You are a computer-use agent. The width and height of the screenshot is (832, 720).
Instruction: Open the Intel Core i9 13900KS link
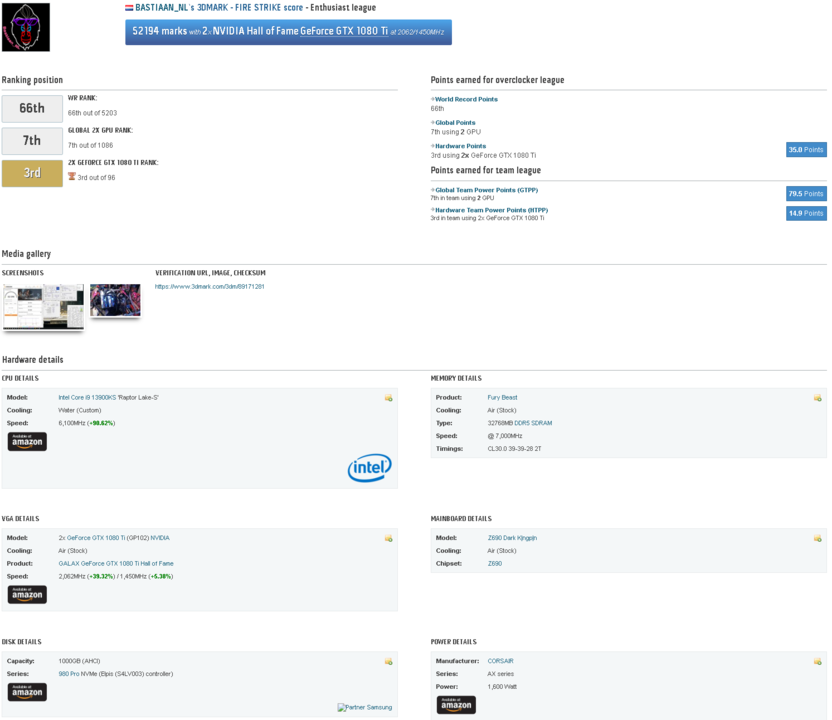[108, 398]
